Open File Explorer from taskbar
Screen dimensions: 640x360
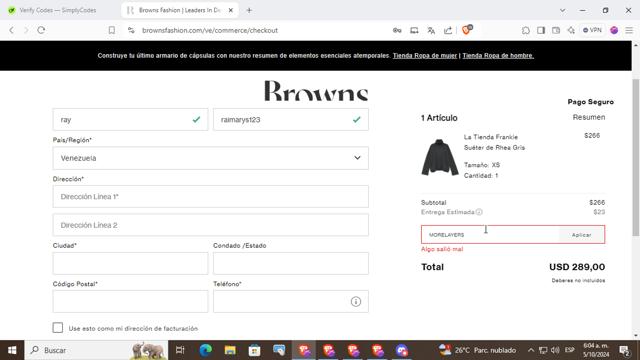point(230,350)
